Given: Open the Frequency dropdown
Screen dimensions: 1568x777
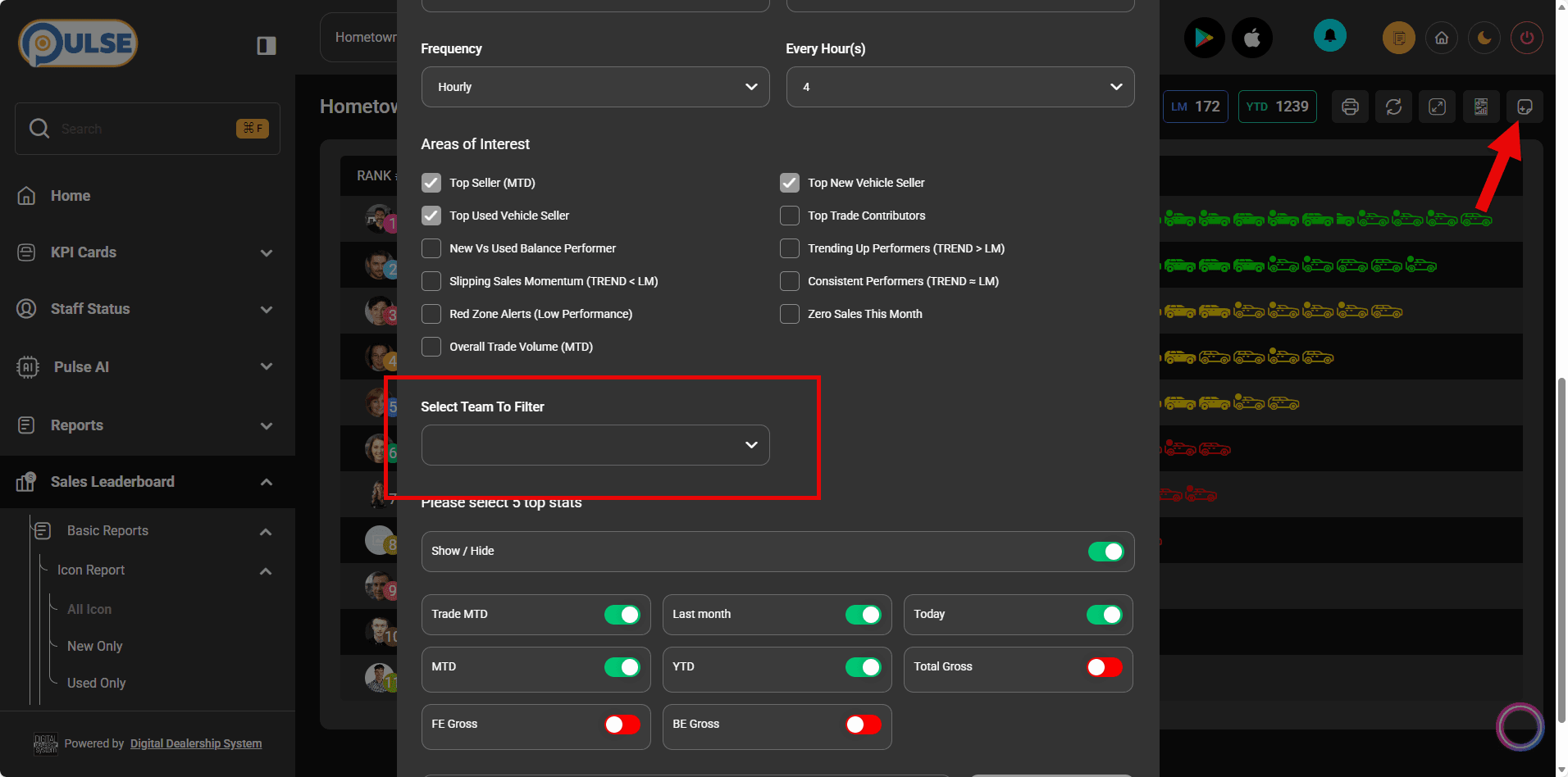Looking at the screenshot, I should 595,87.
